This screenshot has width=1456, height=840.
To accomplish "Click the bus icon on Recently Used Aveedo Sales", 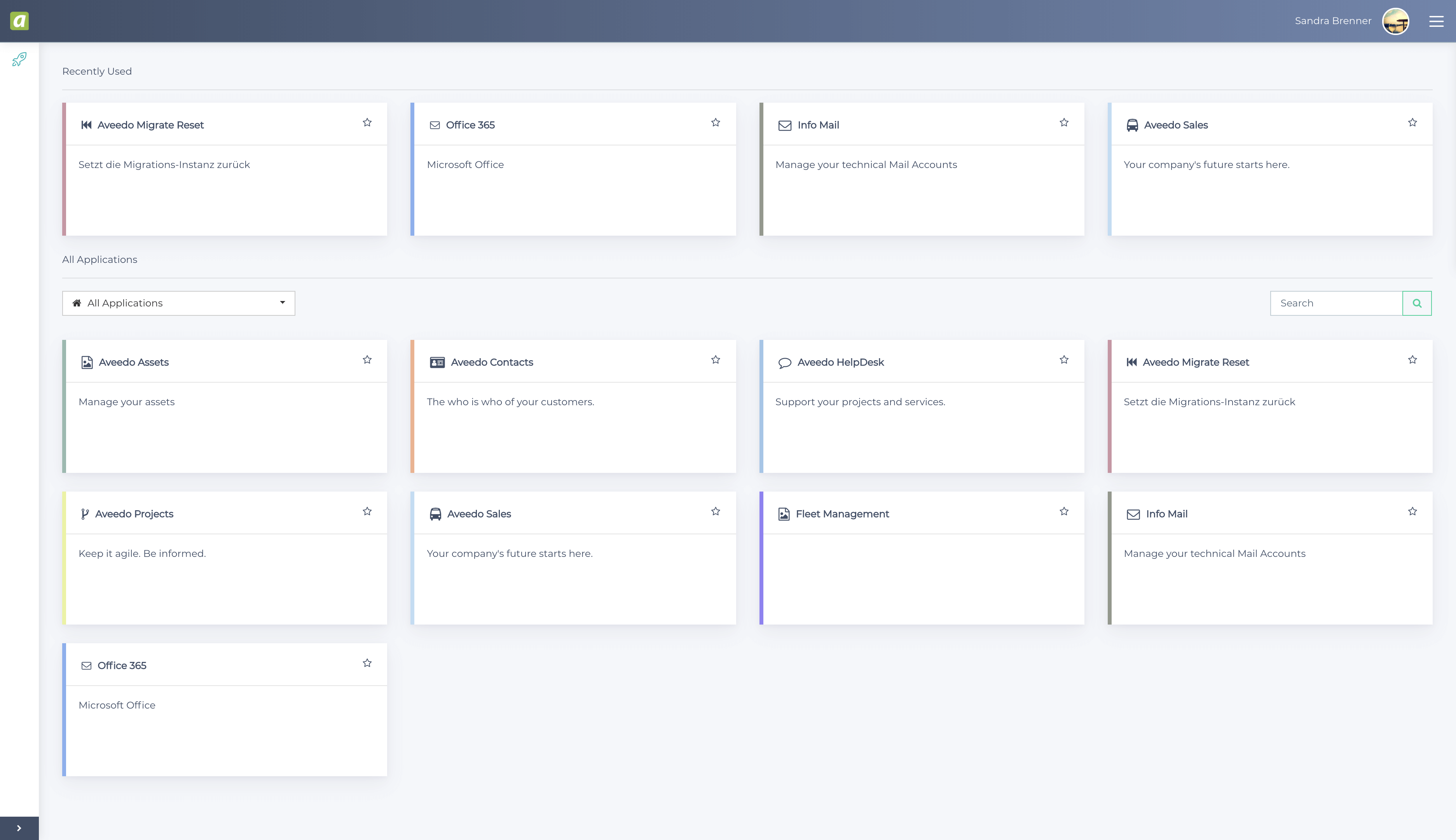I will pos(1133,125).
